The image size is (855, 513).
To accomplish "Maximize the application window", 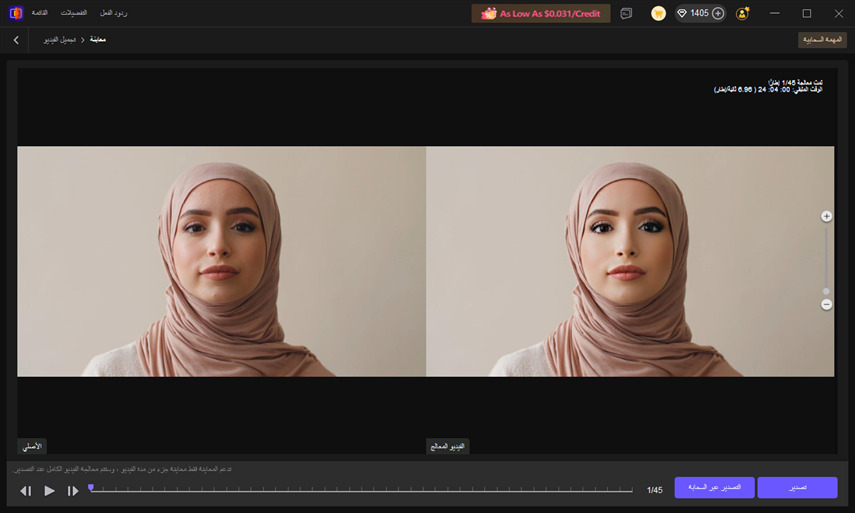I will (806, 13).
